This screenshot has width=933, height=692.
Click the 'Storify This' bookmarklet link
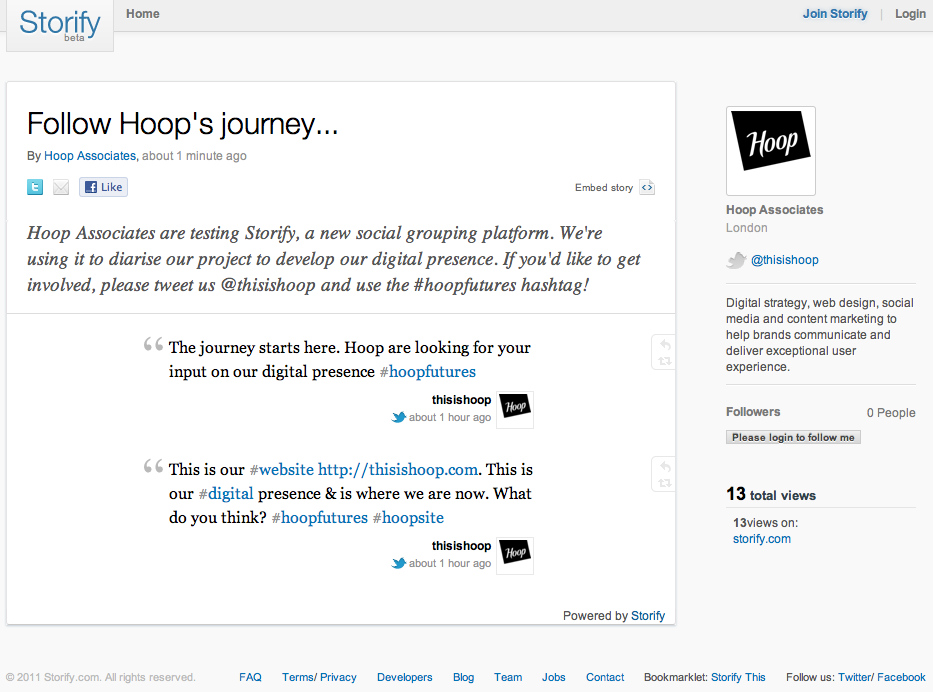pyautogui.click(x=738, y=677)
